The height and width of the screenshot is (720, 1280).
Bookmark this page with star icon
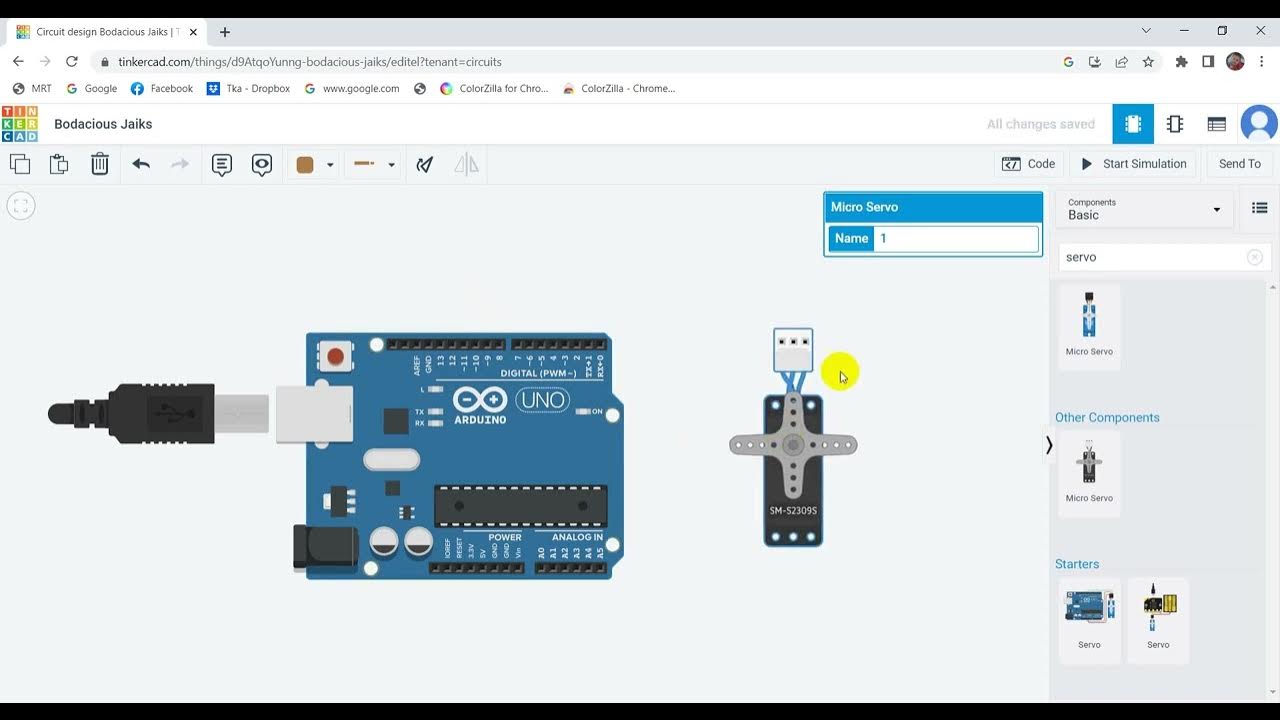pyautogui.click(x=1148, y=61)
